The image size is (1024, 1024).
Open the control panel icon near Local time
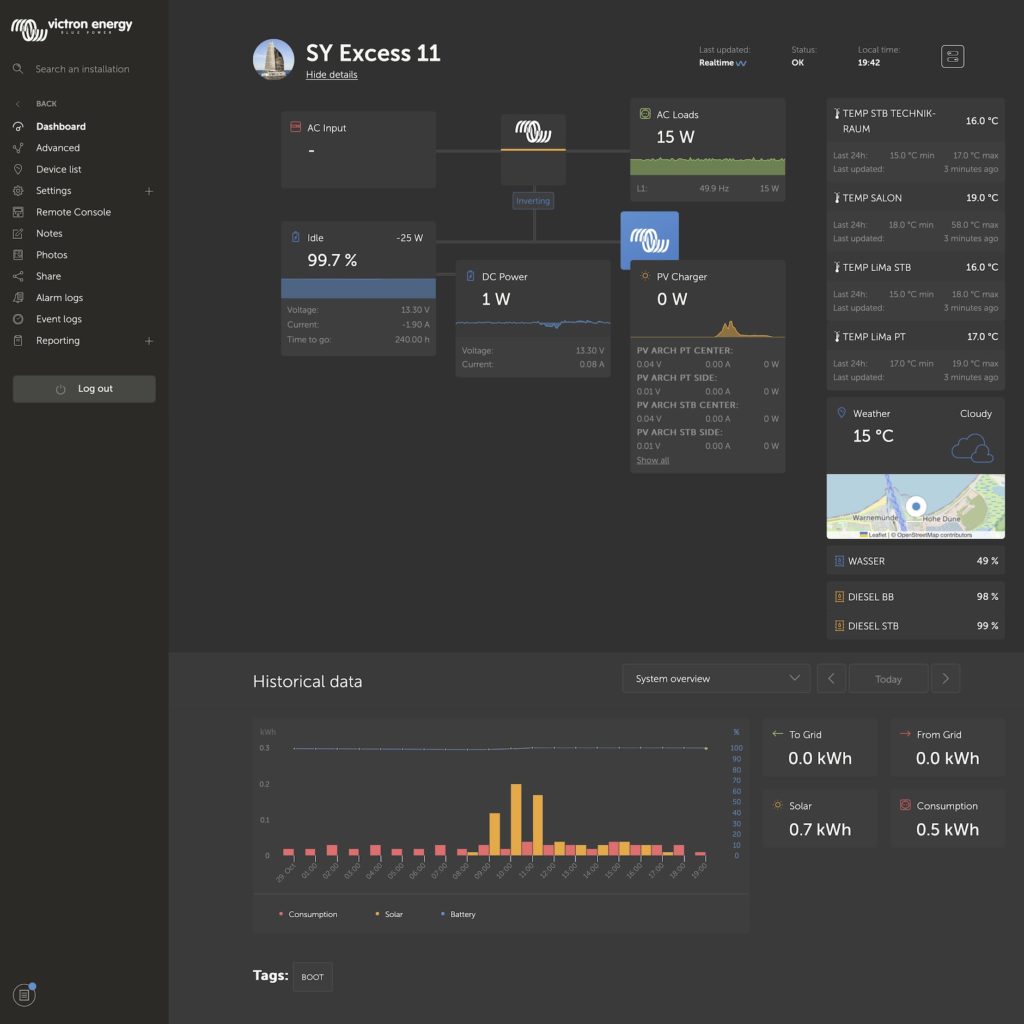click(952, 56)
